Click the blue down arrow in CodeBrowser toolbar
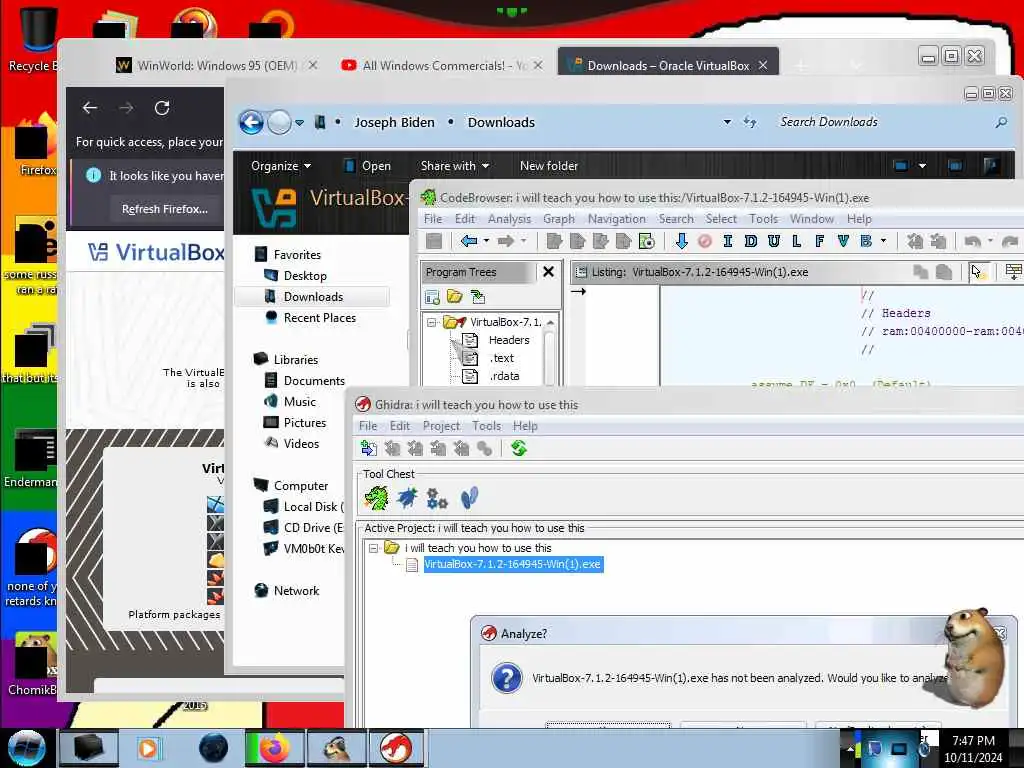The image size is (1024, 768). 681,241
